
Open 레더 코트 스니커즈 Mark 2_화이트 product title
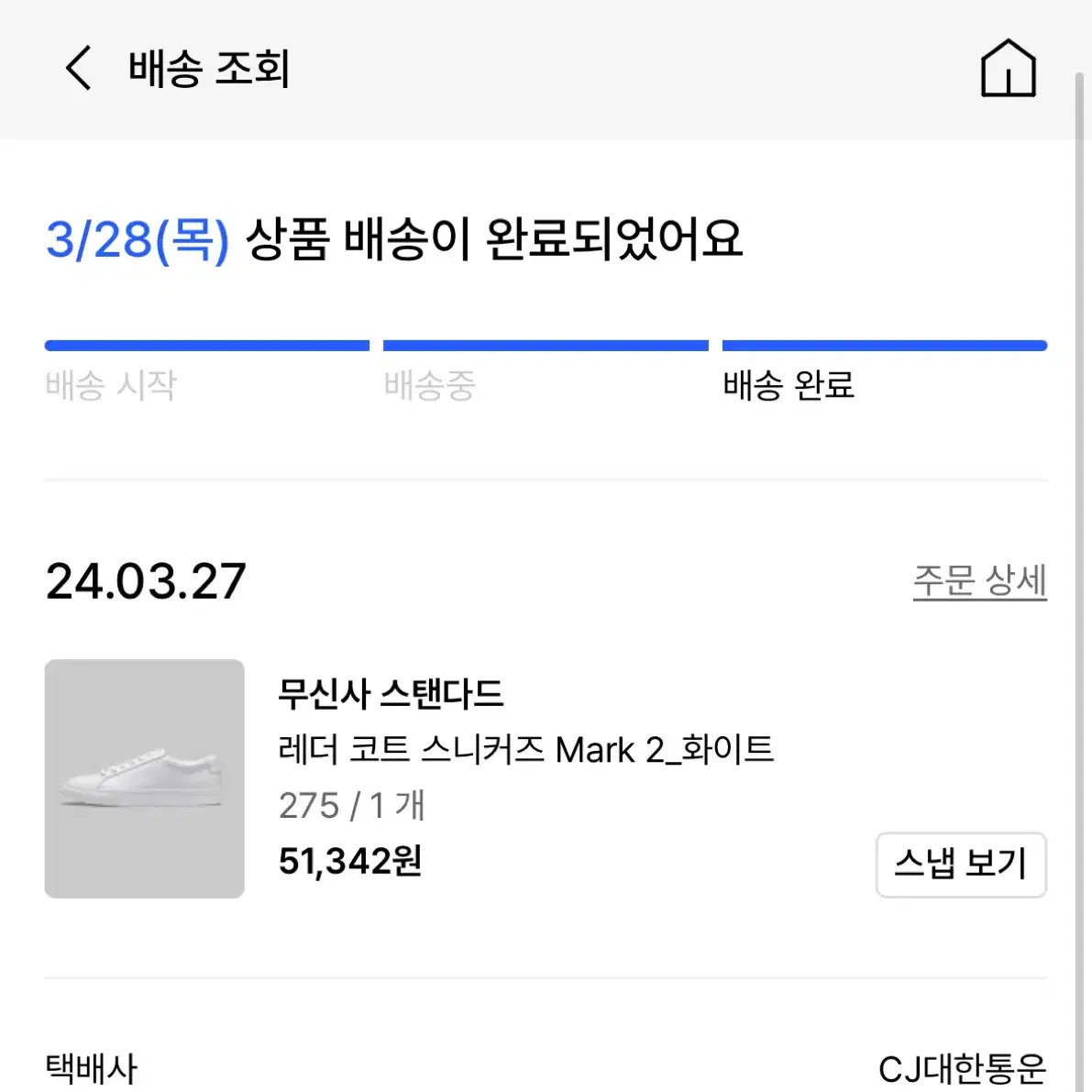525,750
